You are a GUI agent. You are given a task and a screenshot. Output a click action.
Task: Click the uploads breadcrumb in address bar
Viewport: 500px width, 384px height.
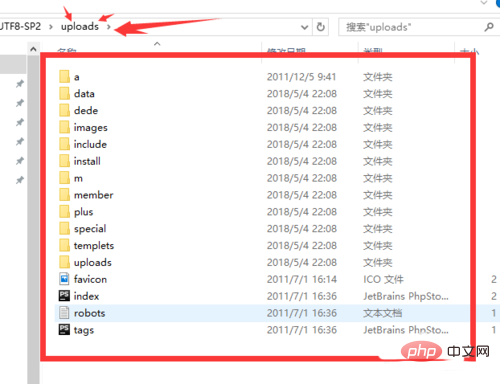click(x=80, y=26)
